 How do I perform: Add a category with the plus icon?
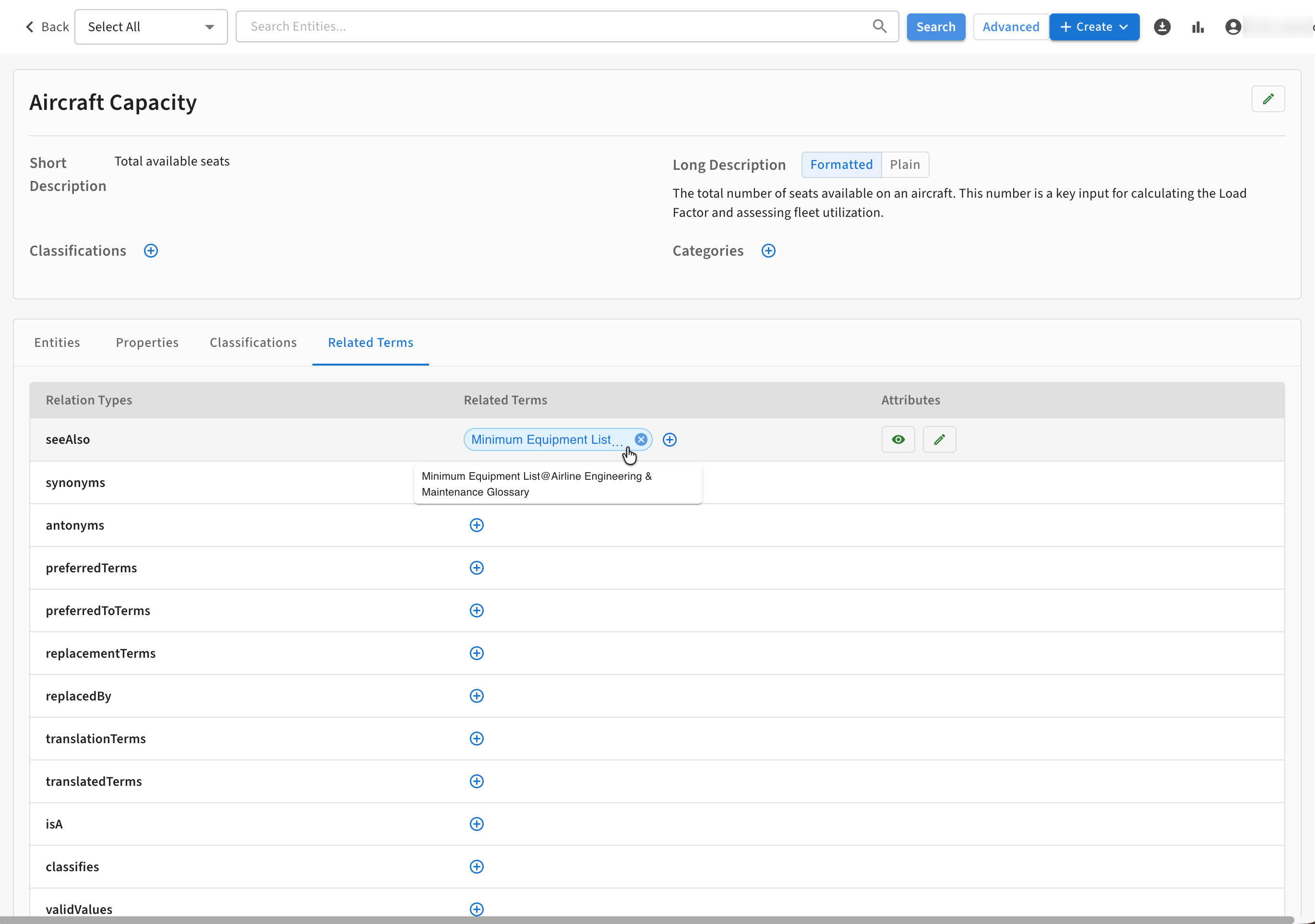point(768,251)
